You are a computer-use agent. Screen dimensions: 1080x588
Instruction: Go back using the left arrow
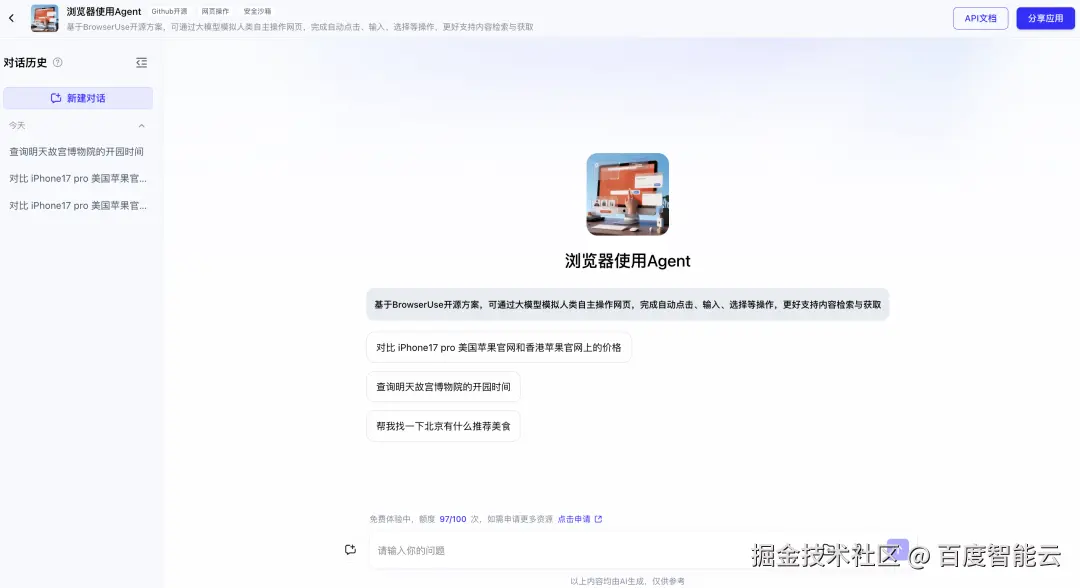[11, 19]
